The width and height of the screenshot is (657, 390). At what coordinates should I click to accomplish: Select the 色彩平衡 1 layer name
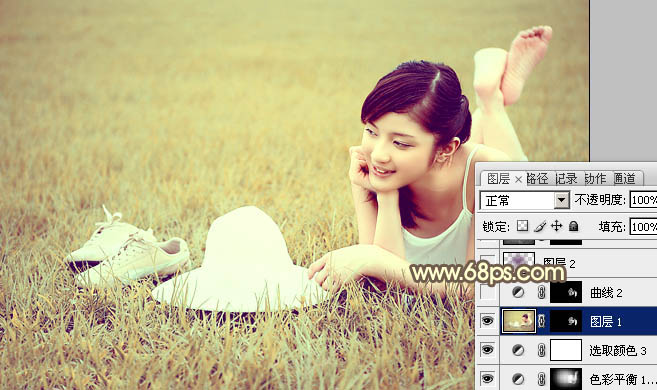click(x=622, y=380)
